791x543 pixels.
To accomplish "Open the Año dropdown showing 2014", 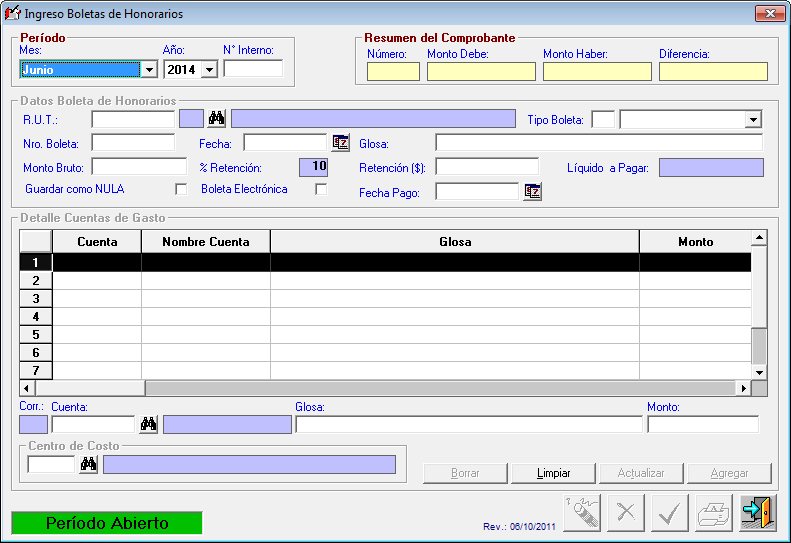I will pos(209,70).
